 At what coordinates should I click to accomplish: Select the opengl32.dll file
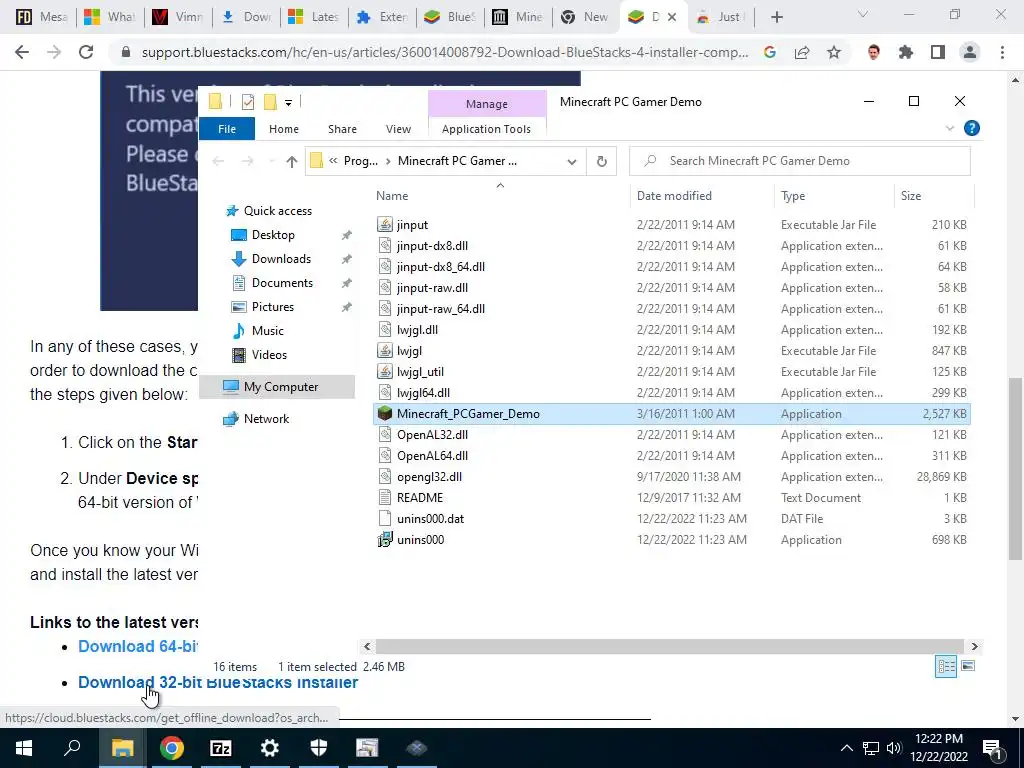tap(429, 477)
